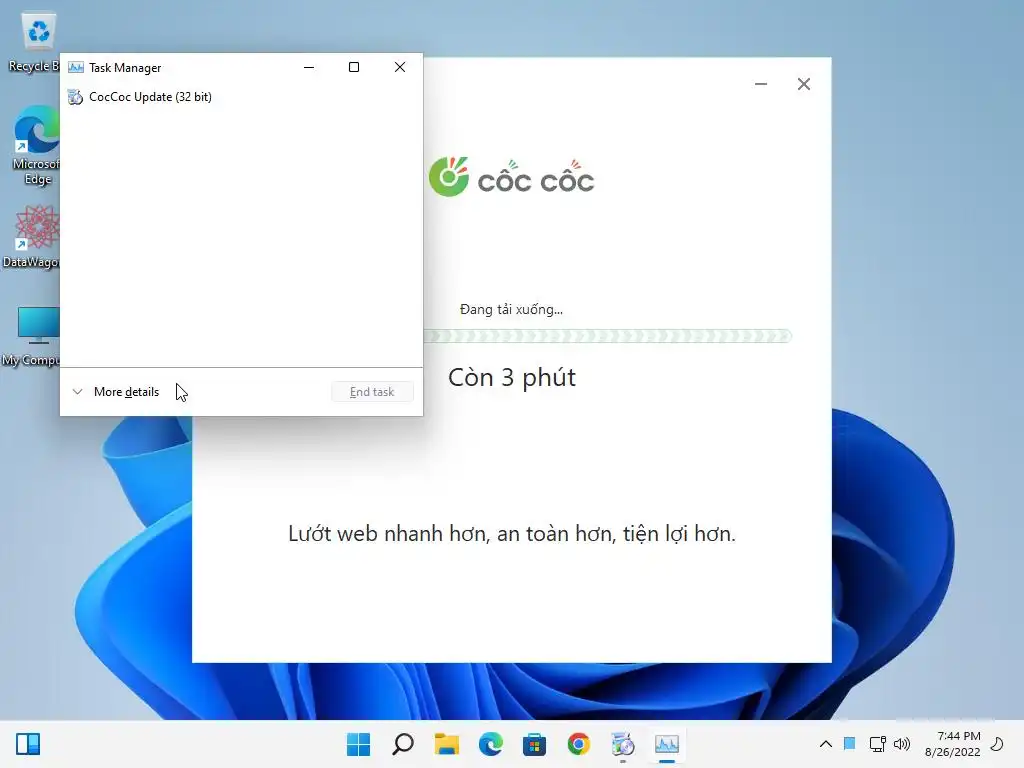
Task: Close the Task Manager window
Action: tap(400, 67)
